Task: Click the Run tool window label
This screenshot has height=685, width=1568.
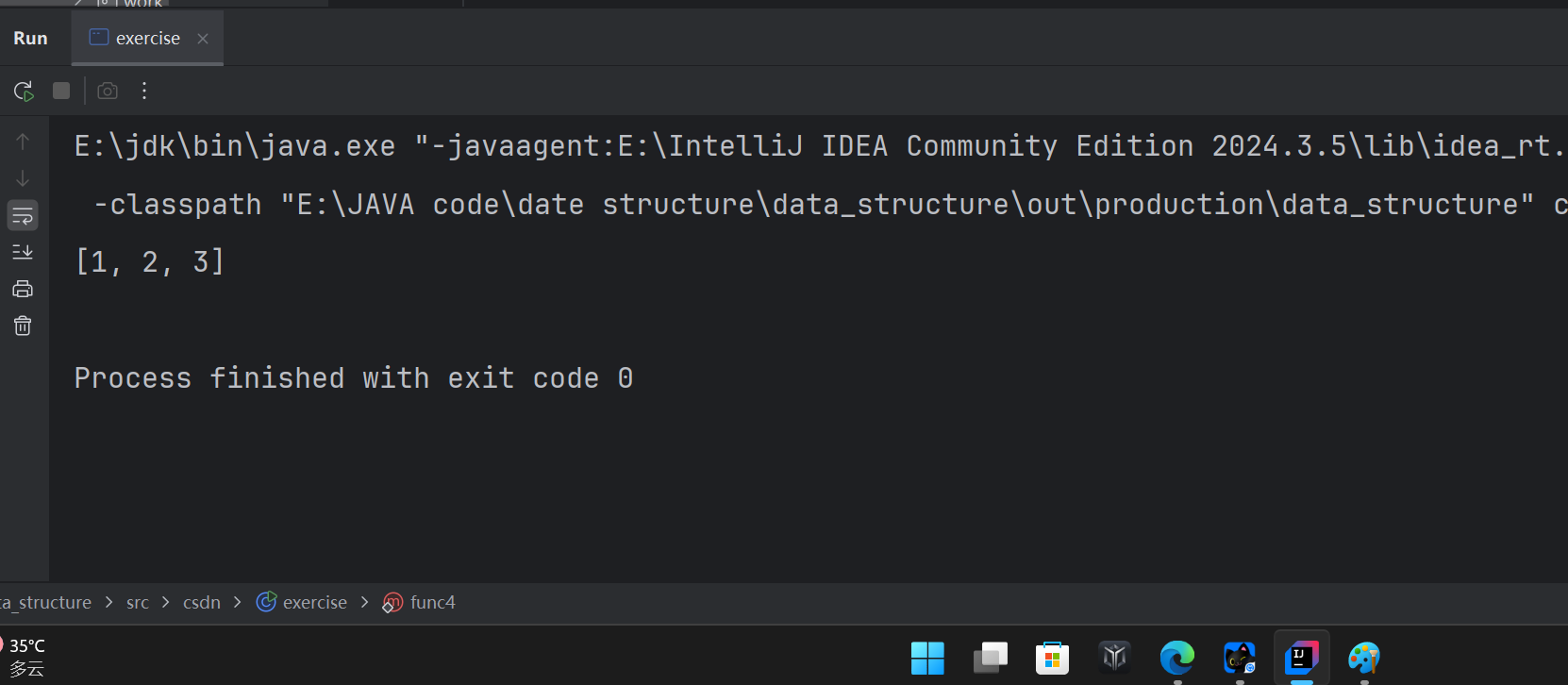Action: (x=30, y=39)
